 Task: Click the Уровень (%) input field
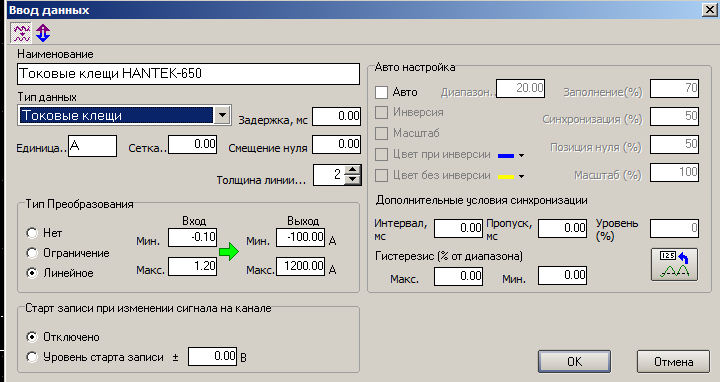coord(675,229)
